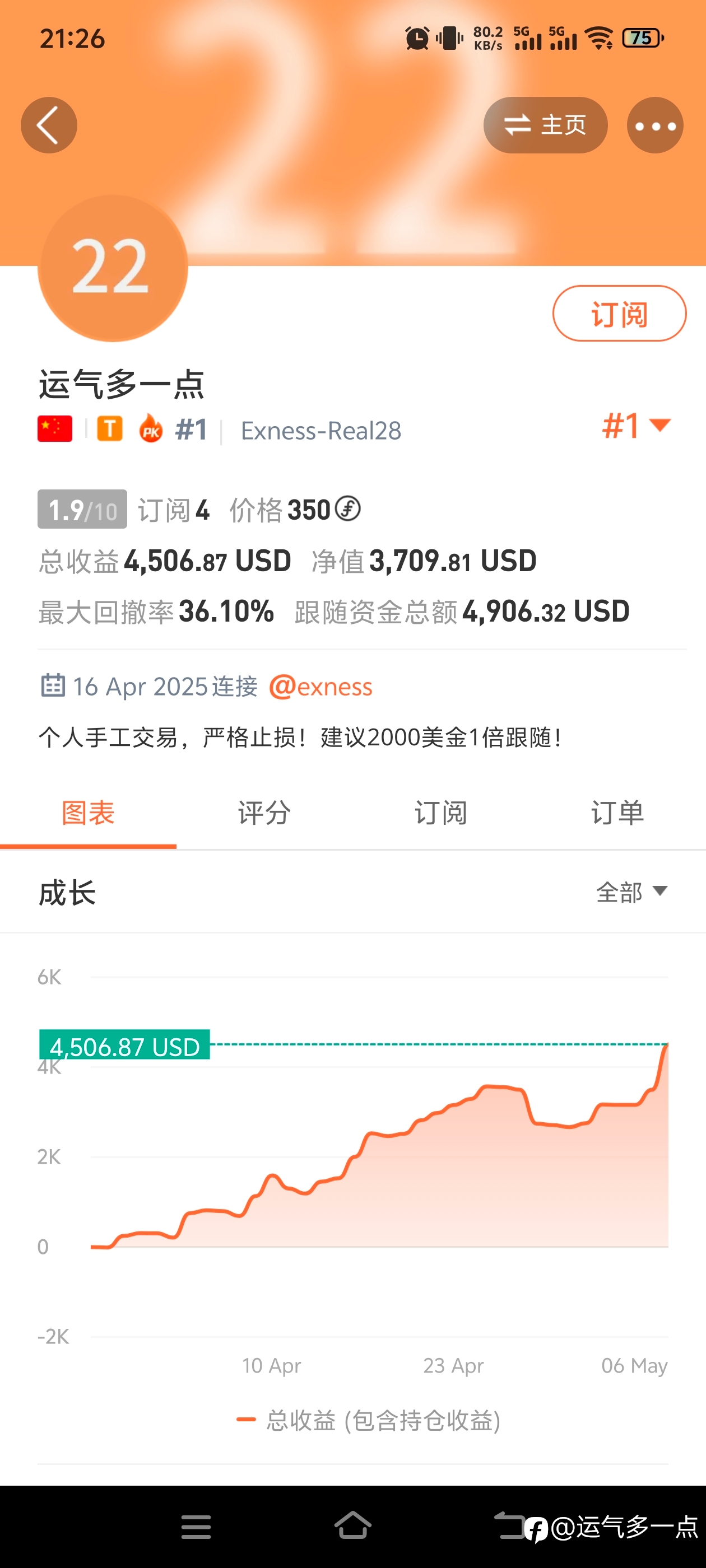Tap the orange T badge icon

coord(110,428)
